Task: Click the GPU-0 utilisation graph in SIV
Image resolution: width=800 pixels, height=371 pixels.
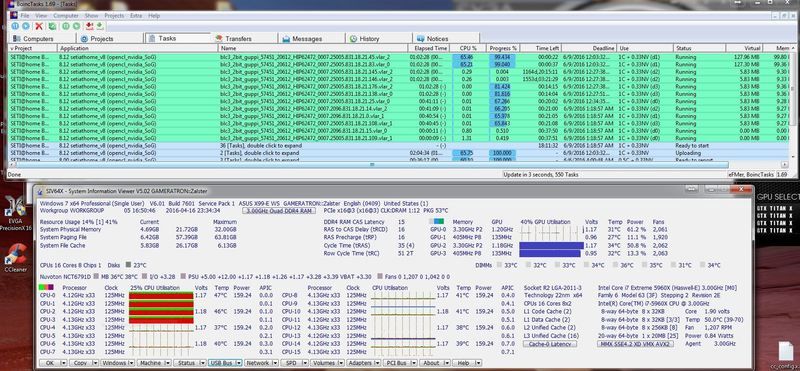Action: tap(551, 230)
